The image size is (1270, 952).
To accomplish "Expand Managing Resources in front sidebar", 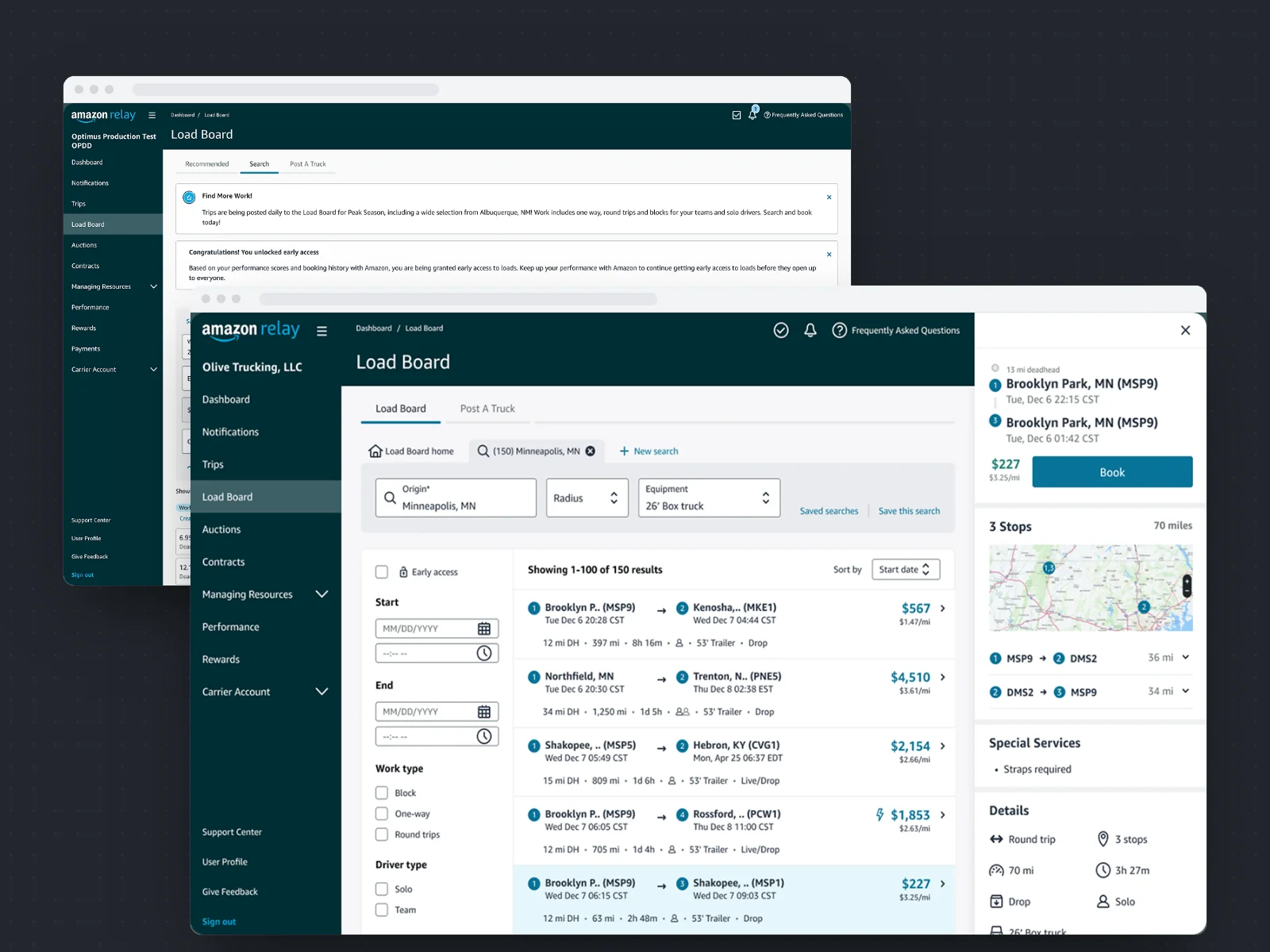I will pyautogui.click(x=321, y=594).
